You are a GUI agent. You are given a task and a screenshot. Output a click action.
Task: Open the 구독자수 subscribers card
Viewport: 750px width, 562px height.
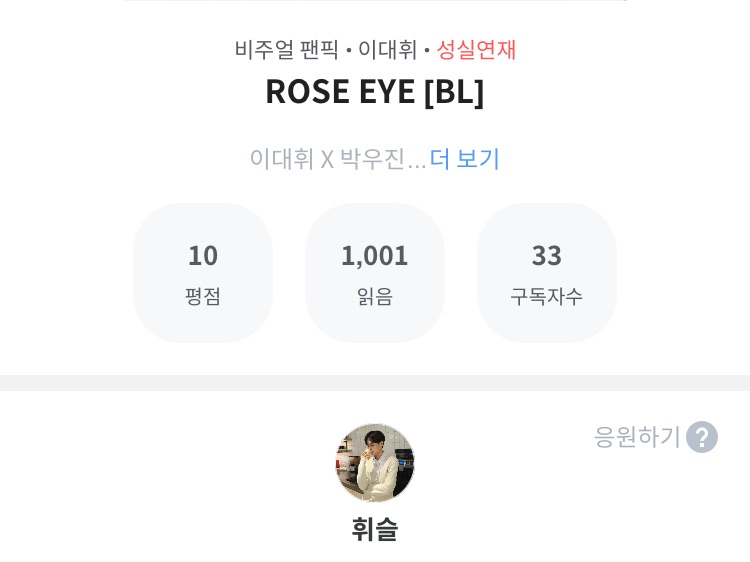click(x=547, y=273)
